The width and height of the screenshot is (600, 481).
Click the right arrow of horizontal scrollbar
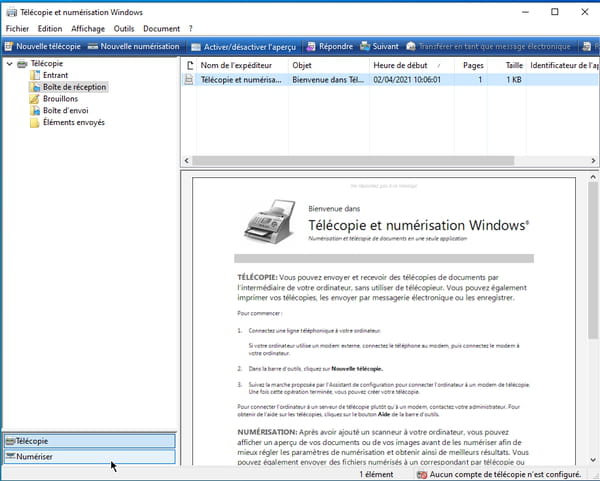click(x=593, y=161)
